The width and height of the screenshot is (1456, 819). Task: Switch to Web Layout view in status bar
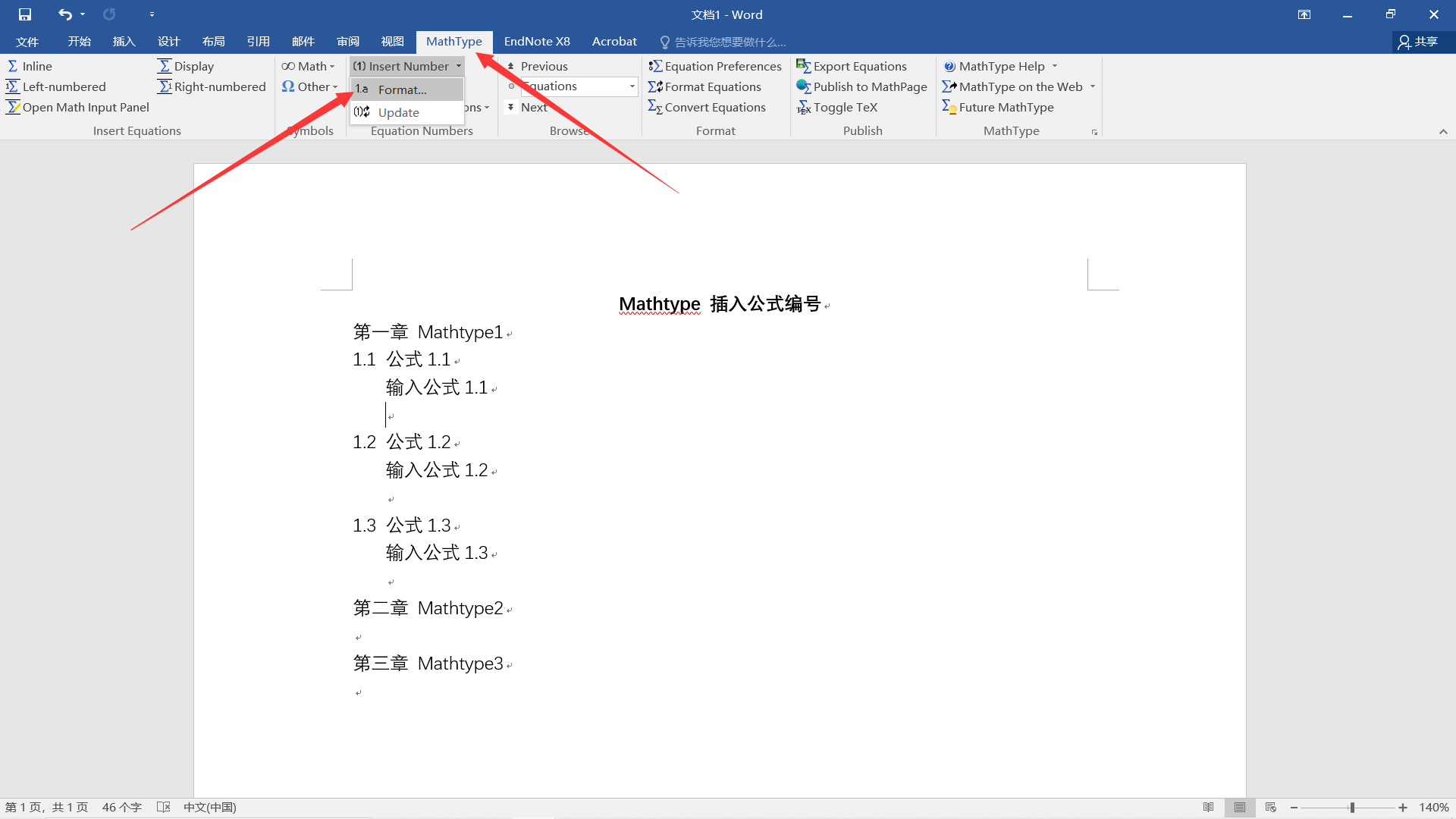(x=1271, y=807)
